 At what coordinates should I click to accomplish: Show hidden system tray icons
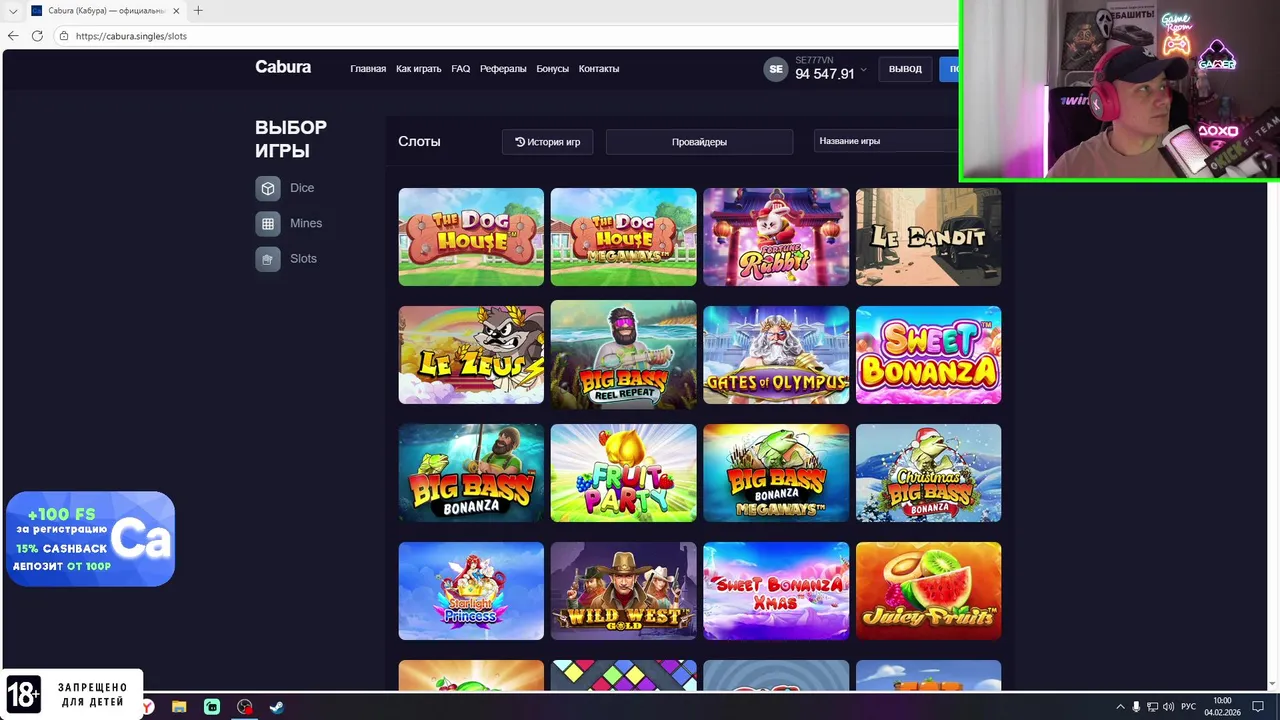tap(1120, 707)
